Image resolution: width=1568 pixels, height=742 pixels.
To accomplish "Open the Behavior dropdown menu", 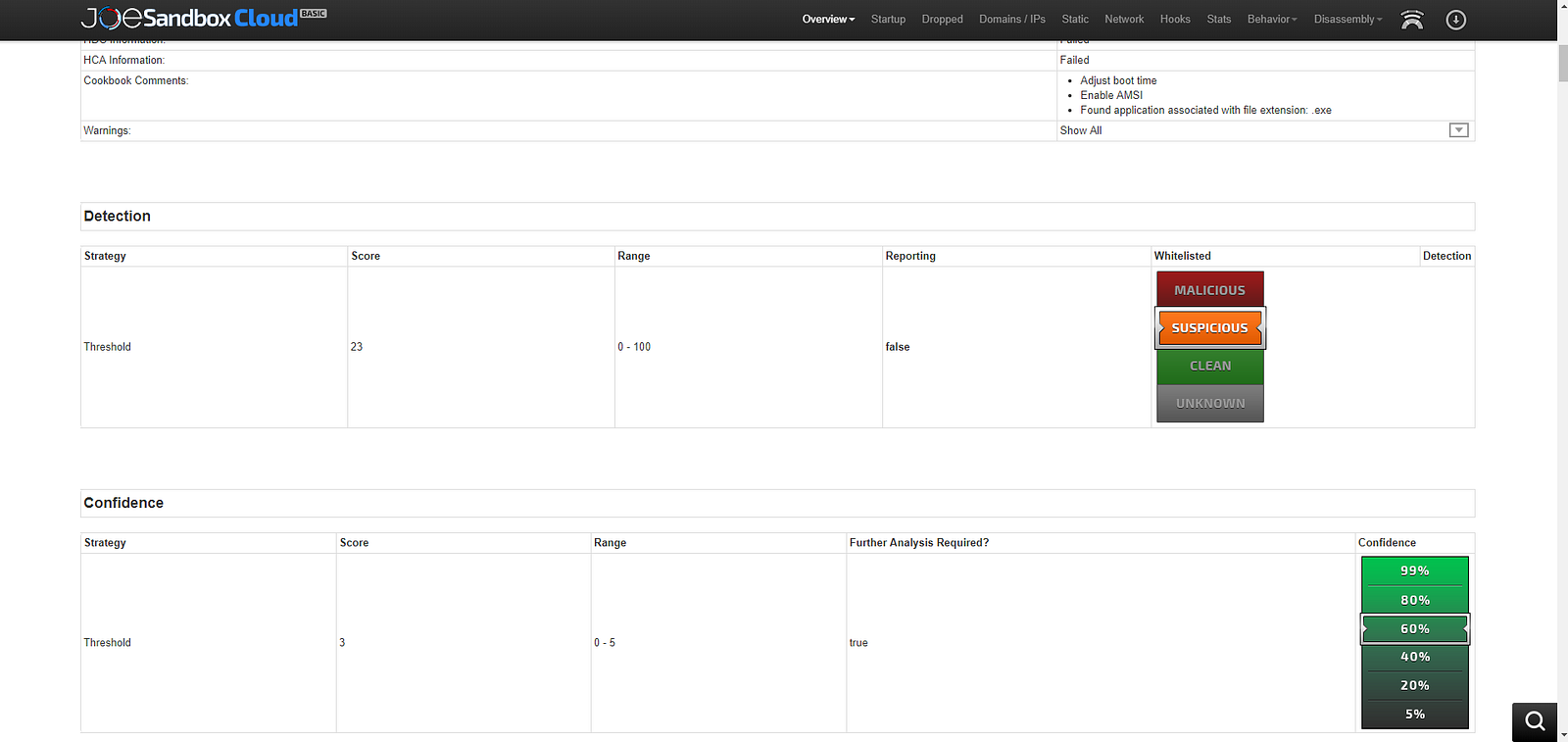I will click(1272, 20).
